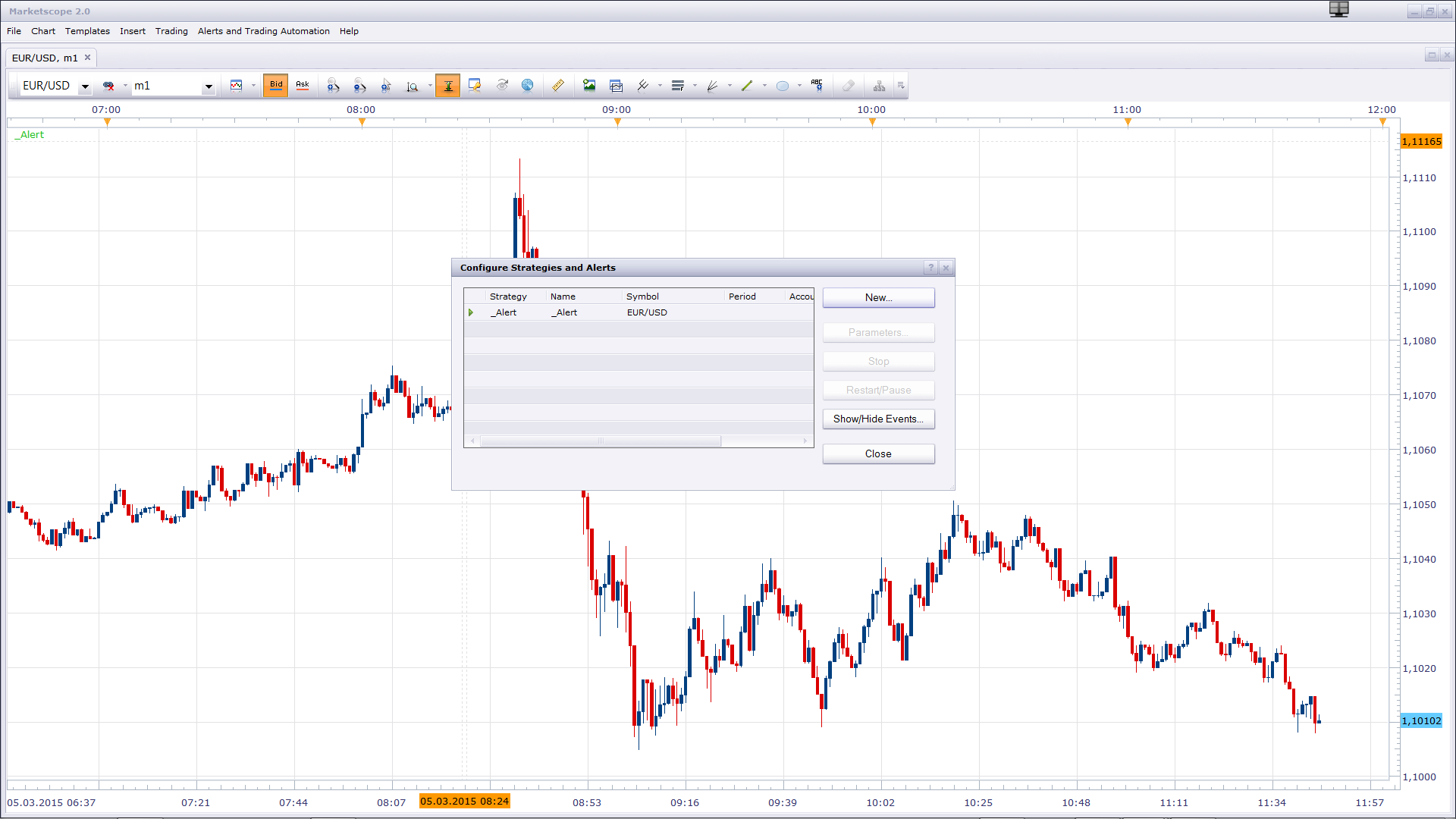Click the eraser tool icon
Screen dimensions: 1456x819
click(x=848, y=86)
